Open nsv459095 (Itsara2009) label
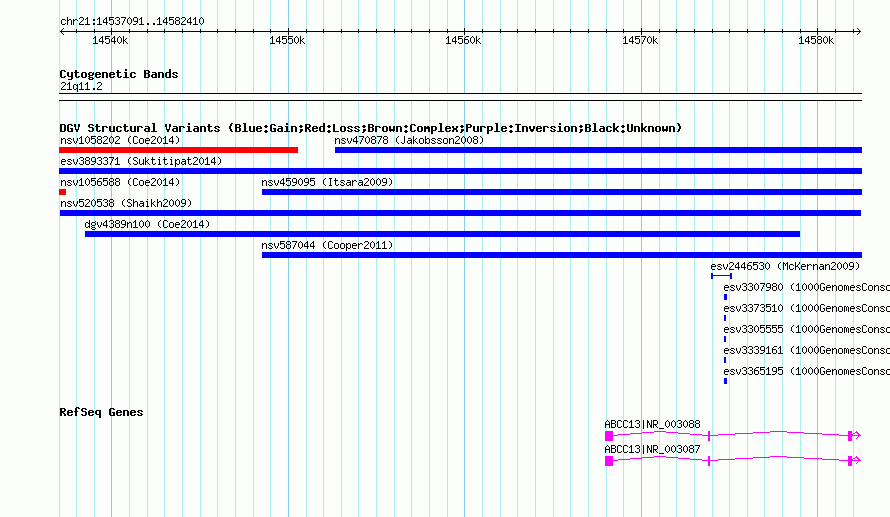Viewport: 890px width, 517px height. [327, 182]
